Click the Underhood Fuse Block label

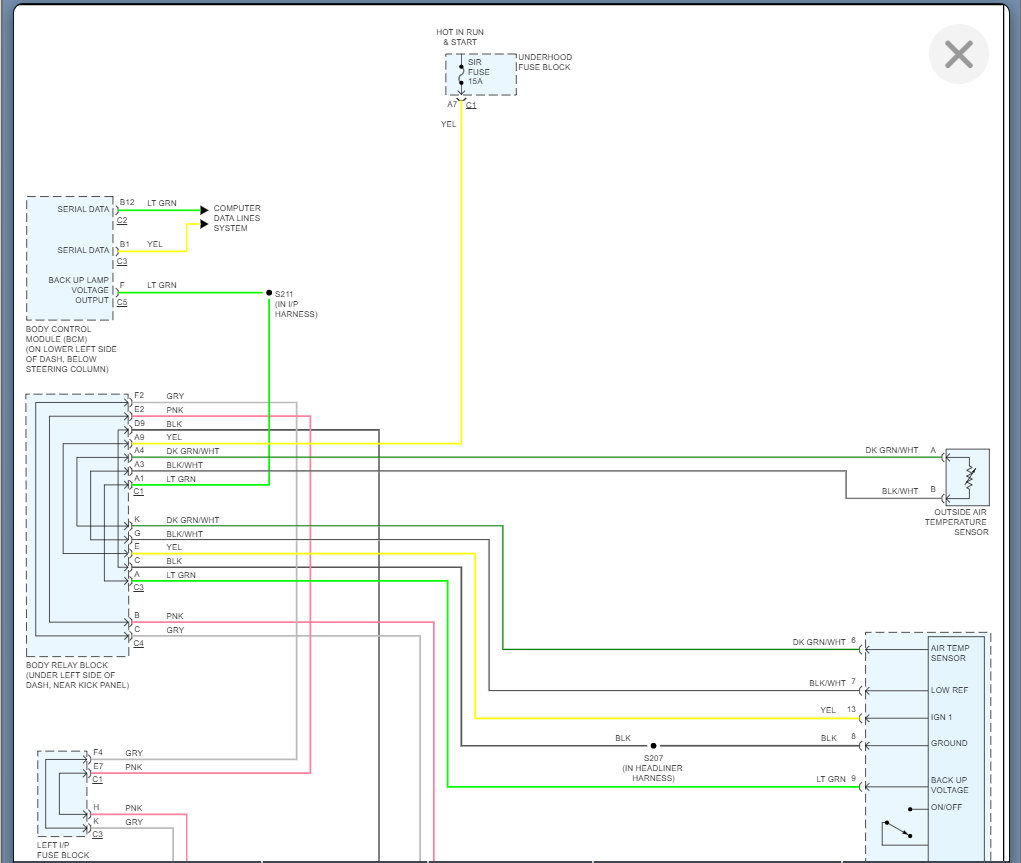point(545,62)
